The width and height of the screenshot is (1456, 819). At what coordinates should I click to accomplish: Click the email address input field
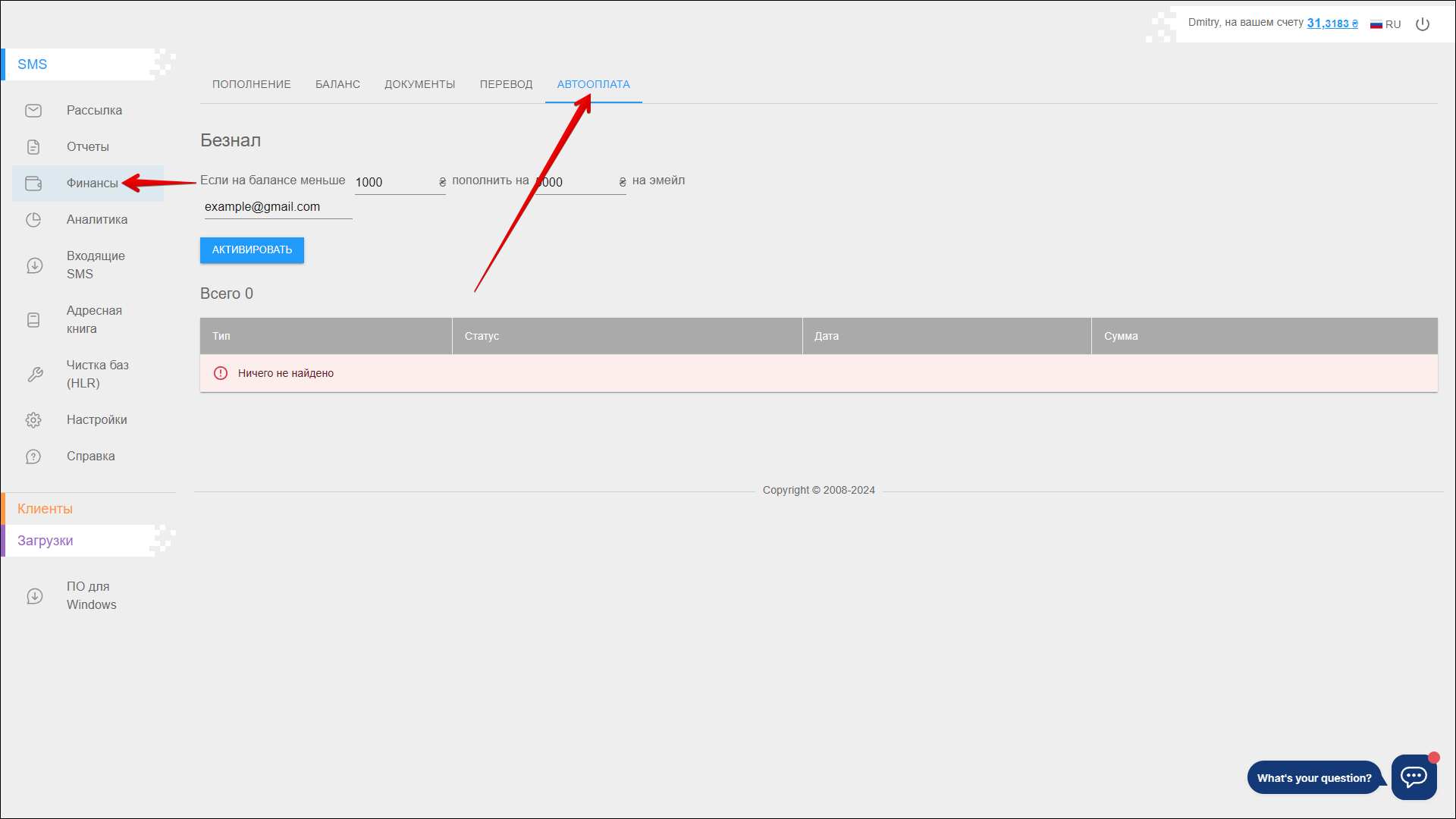tap(278, 207)
